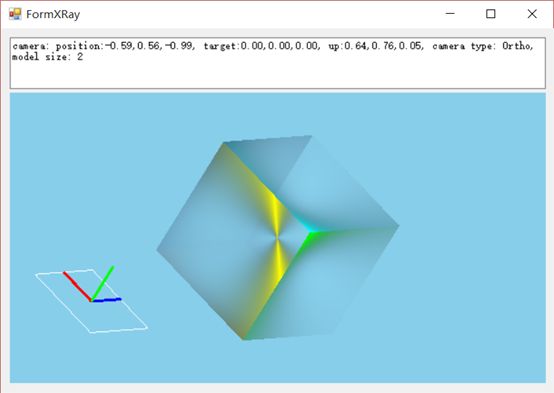Click the blue axis of the gizmo

pyautogui.click(x=106, y=300)
